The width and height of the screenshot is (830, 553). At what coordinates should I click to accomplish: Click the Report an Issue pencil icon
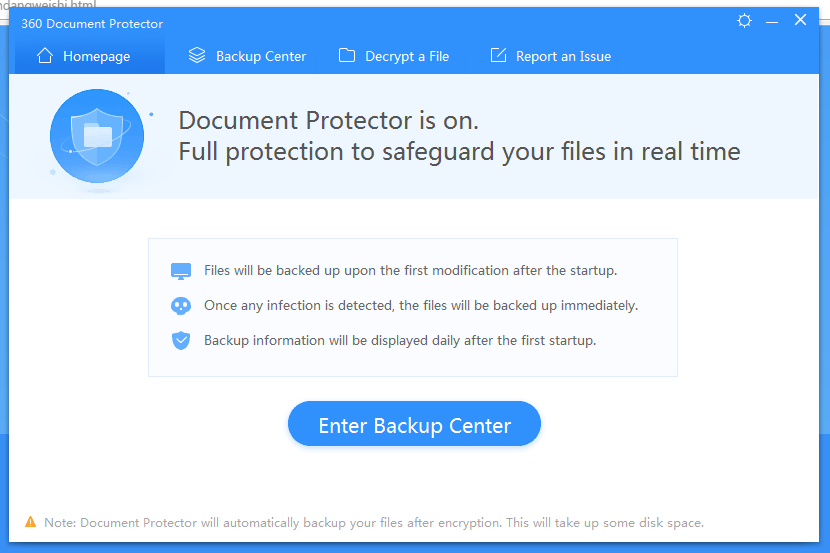tap(498, 55)
